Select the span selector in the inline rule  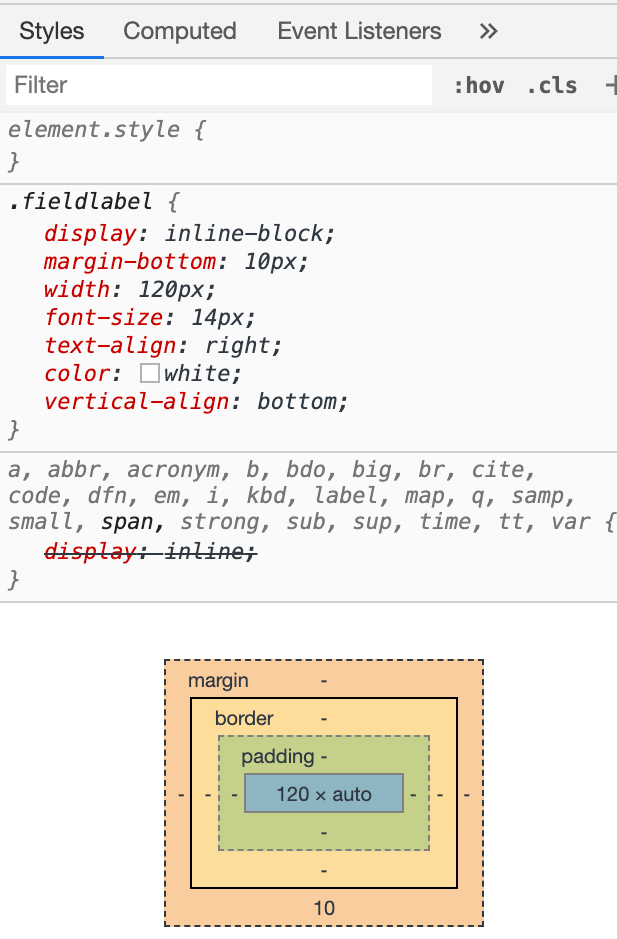click(x=126, y=522)
